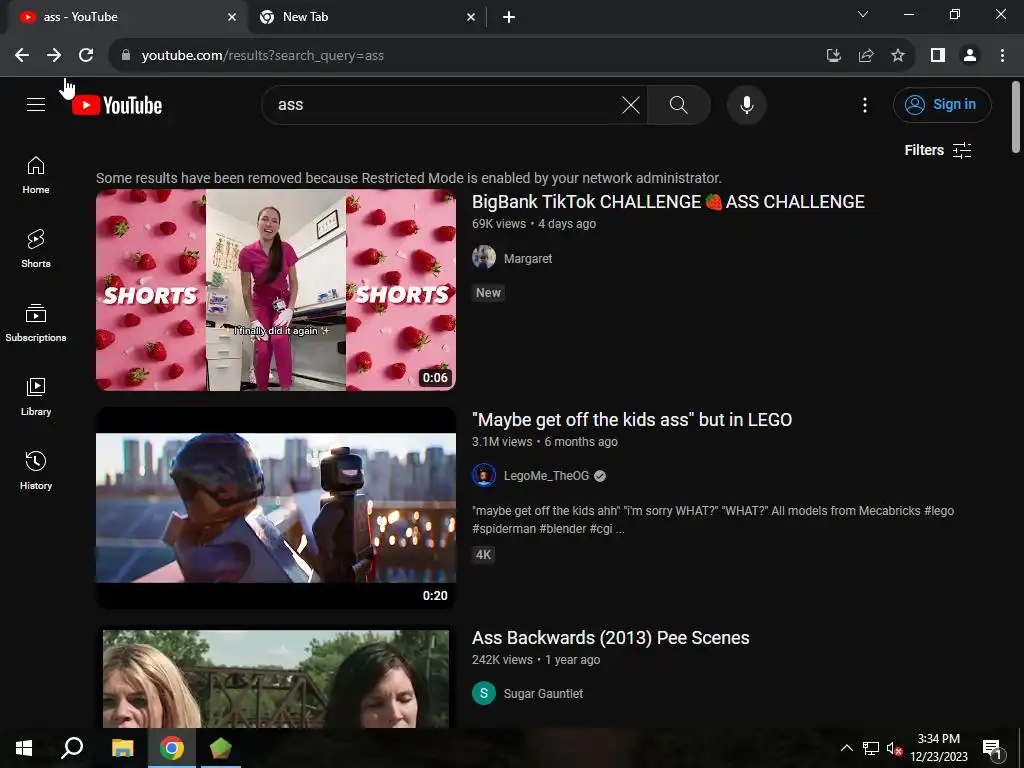Click the install app icon in address bar

[833, 56]
